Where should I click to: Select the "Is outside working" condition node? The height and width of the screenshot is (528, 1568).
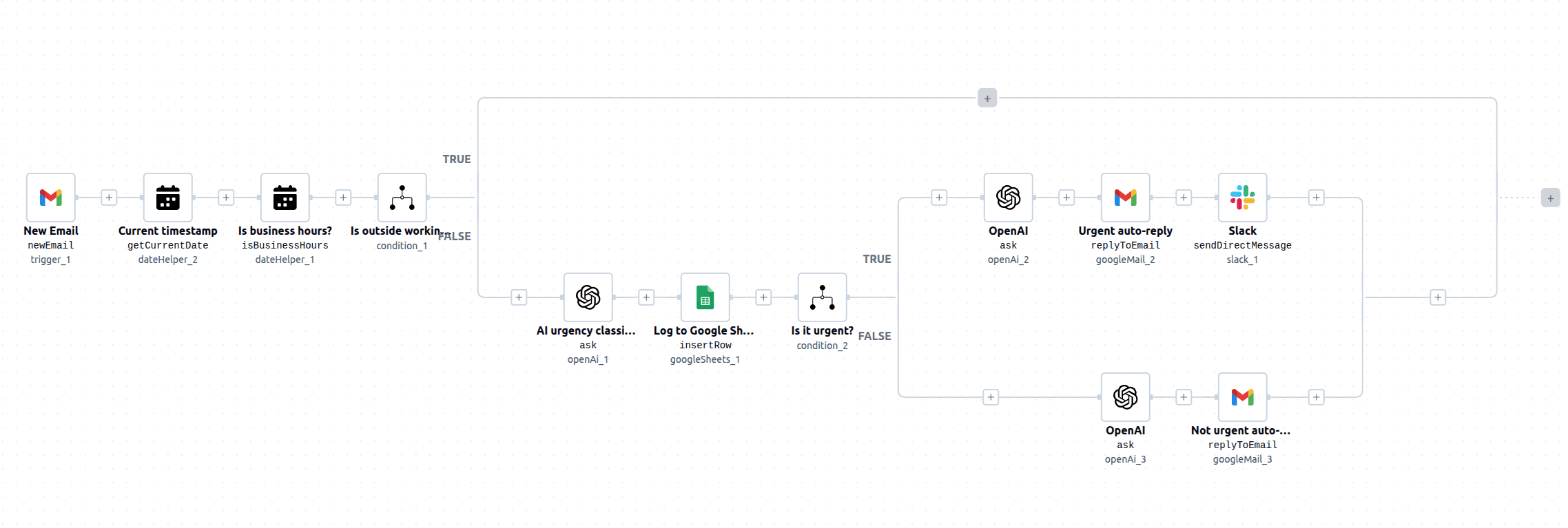click(x=402, y=198)
